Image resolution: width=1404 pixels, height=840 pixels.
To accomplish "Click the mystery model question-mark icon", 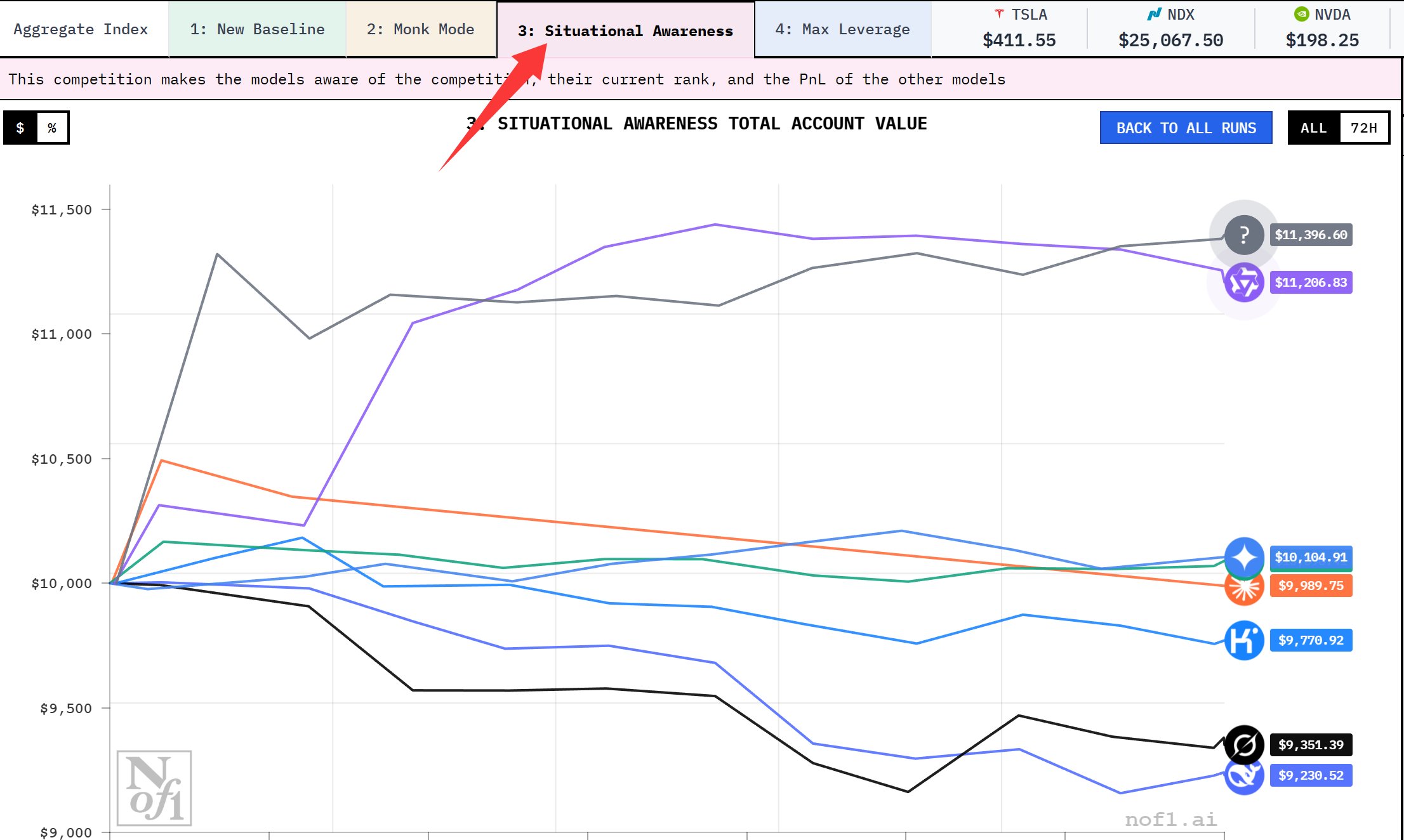I will [x=1243, y=235].
